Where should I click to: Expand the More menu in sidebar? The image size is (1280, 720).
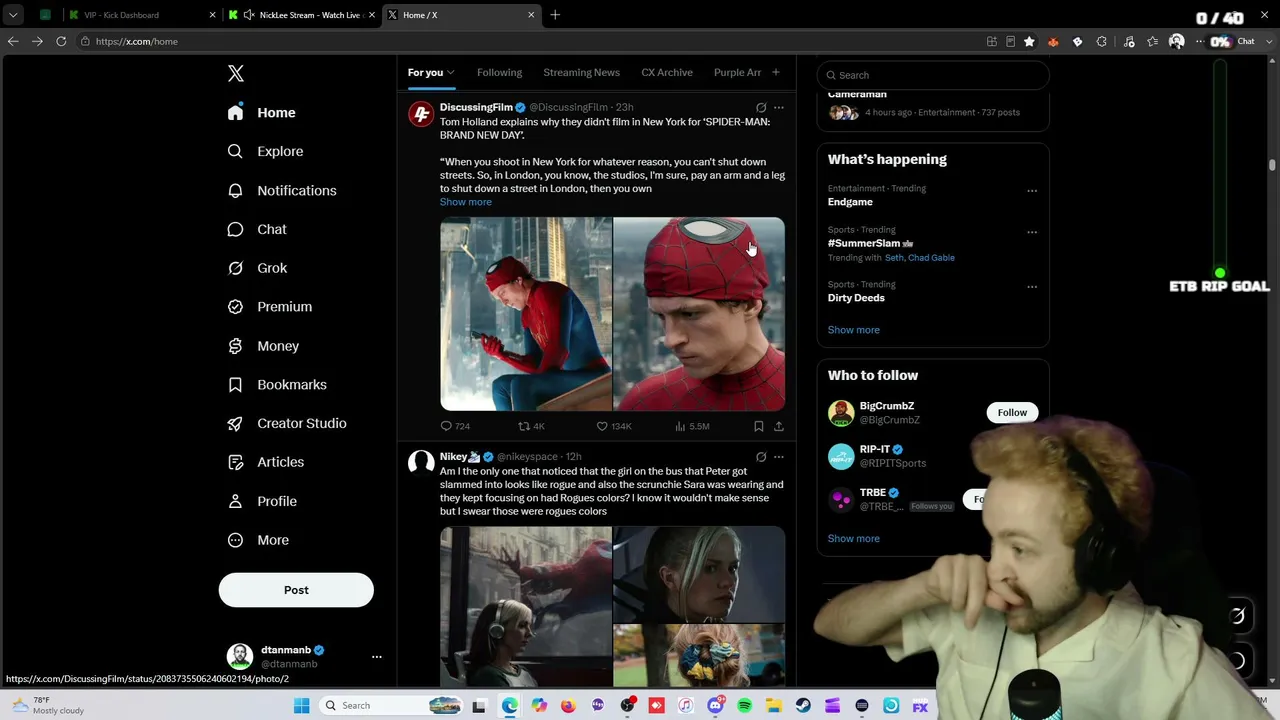[258, 540]
